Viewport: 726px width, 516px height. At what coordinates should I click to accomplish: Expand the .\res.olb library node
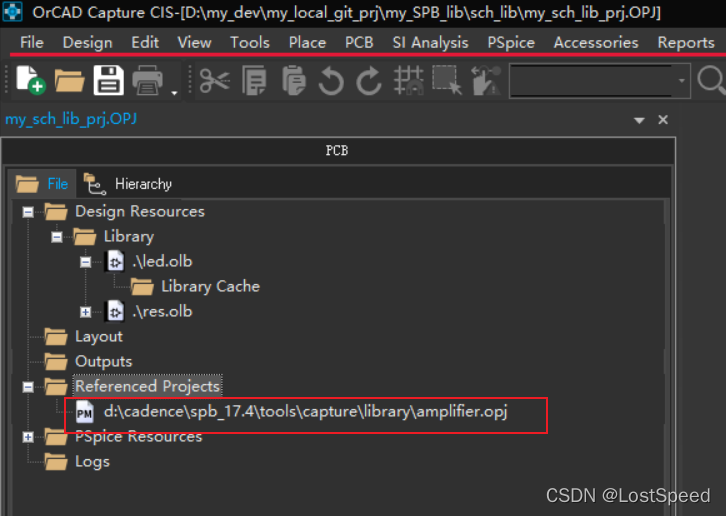pos(86,312)
